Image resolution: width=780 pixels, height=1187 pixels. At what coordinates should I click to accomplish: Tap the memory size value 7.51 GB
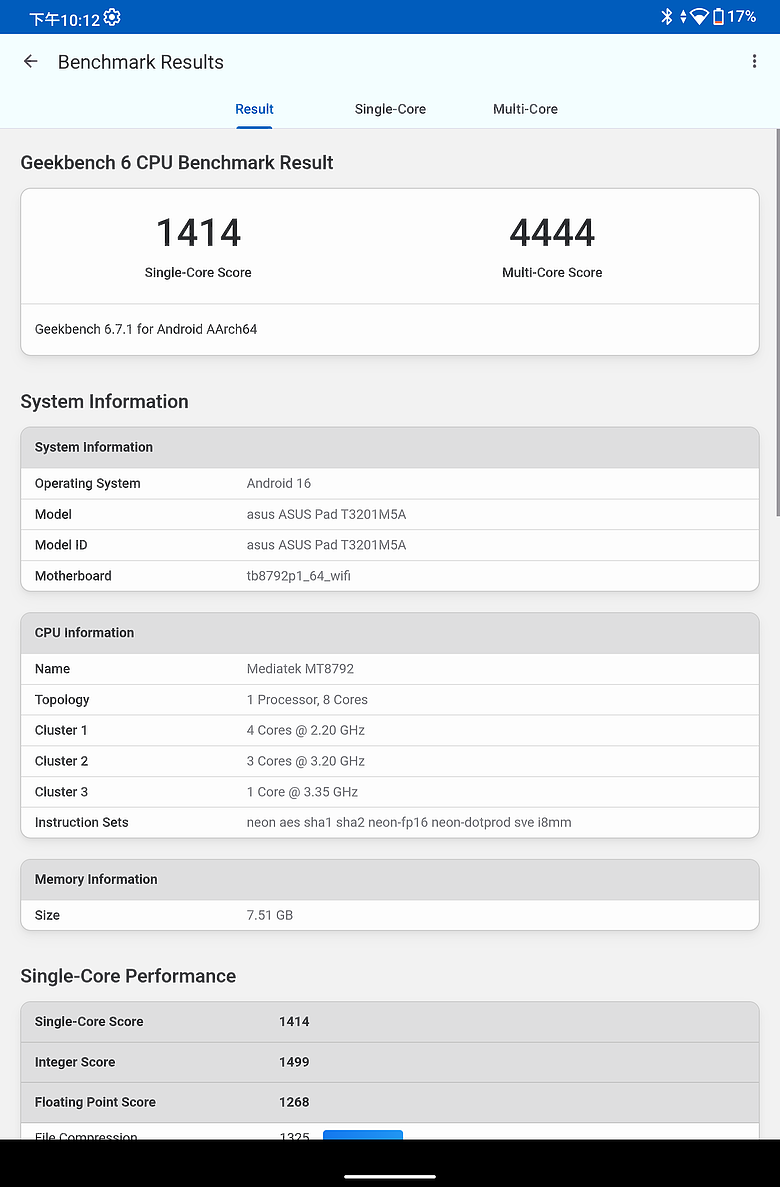click(x=270, y=915)
